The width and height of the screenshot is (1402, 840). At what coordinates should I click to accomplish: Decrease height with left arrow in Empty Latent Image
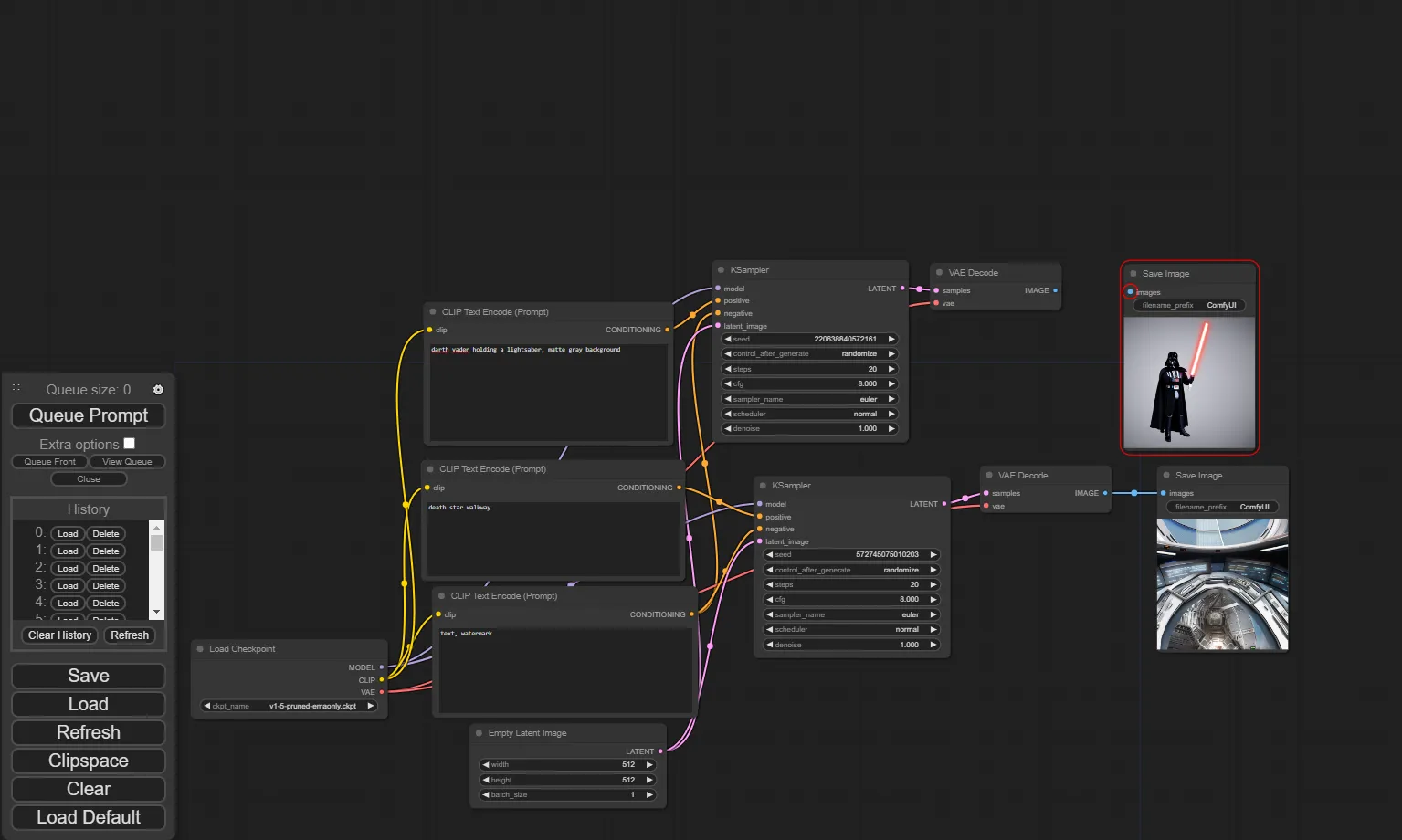click(486, 780)
